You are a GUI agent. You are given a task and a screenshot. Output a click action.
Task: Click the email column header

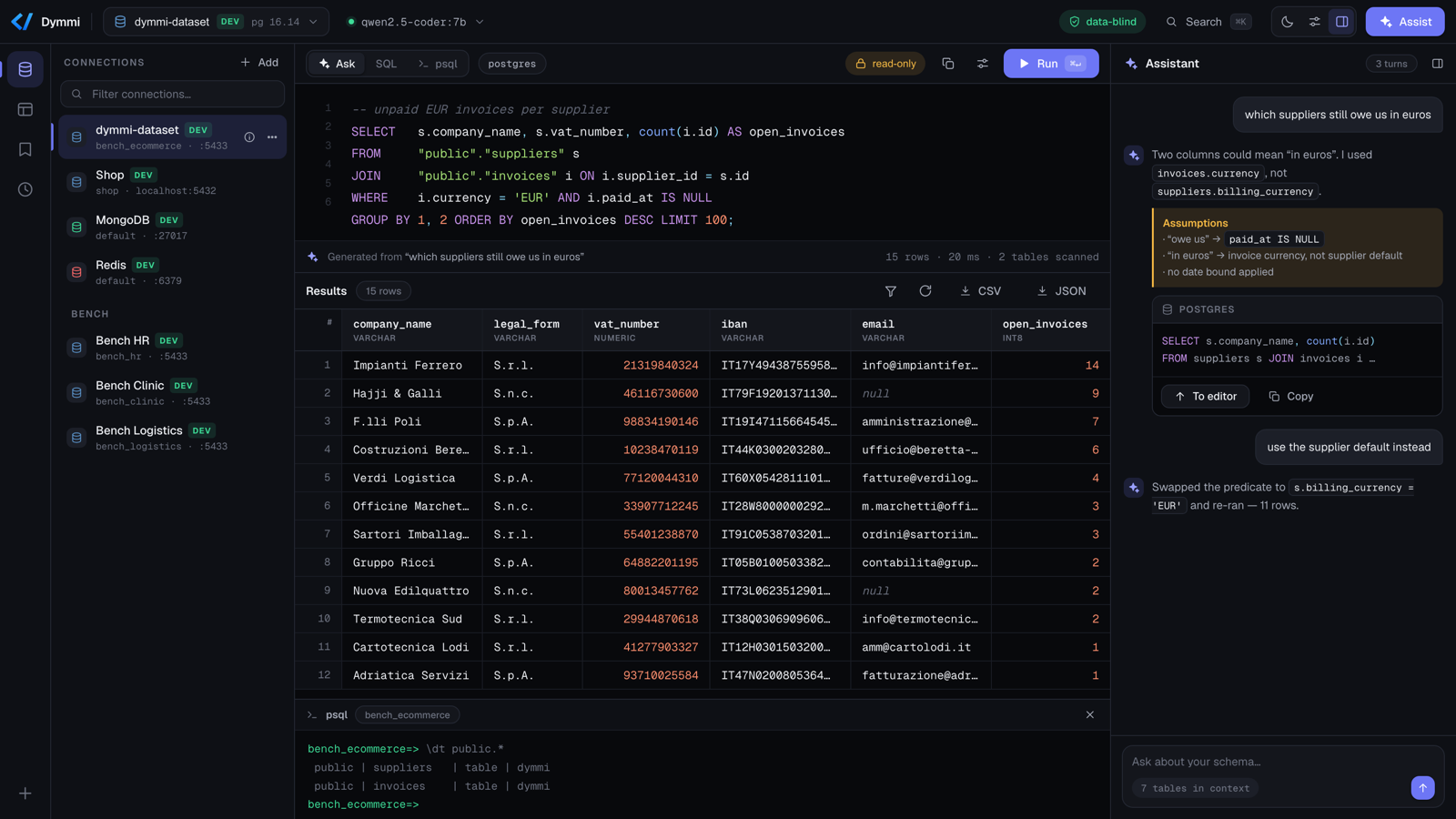(x=921, y=330)
